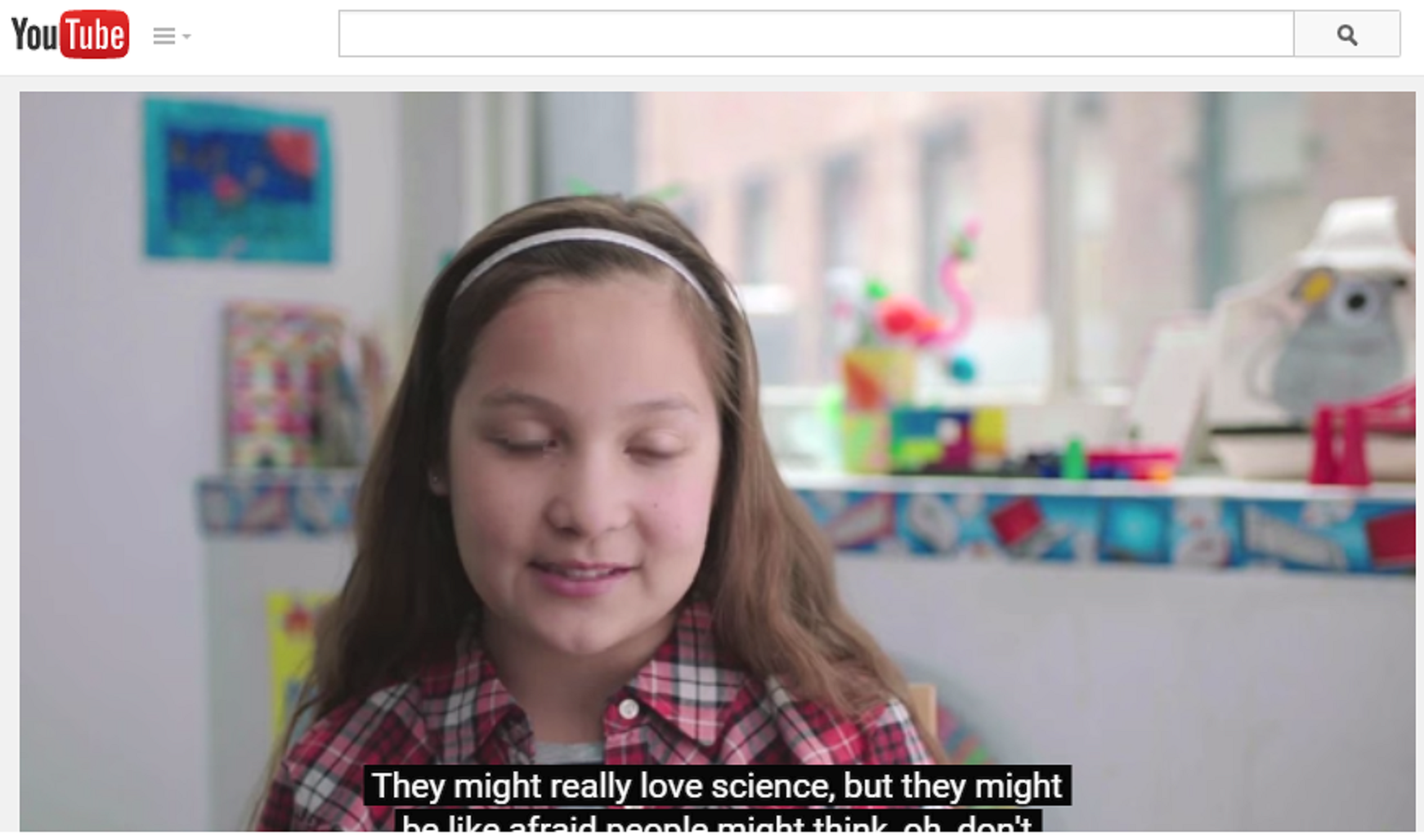Go to the YouTube home logo

pos(70,34)
